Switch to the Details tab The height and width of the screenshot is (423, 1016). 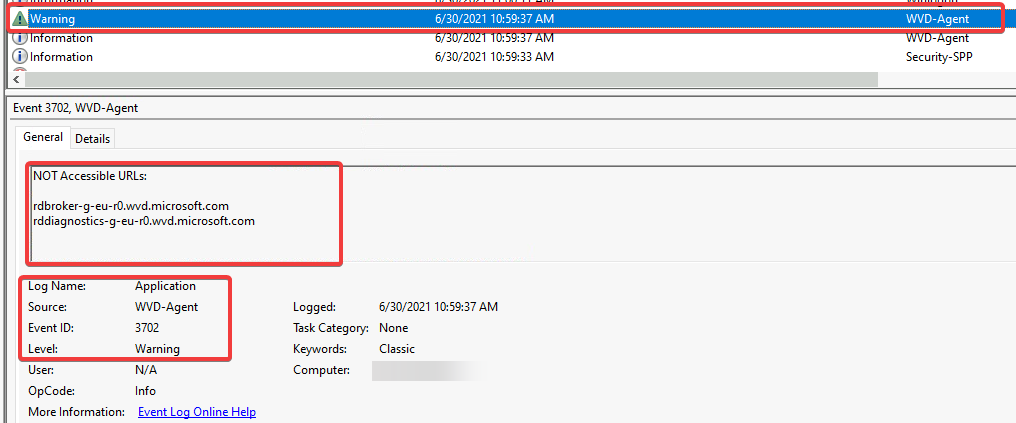[92, 138]
